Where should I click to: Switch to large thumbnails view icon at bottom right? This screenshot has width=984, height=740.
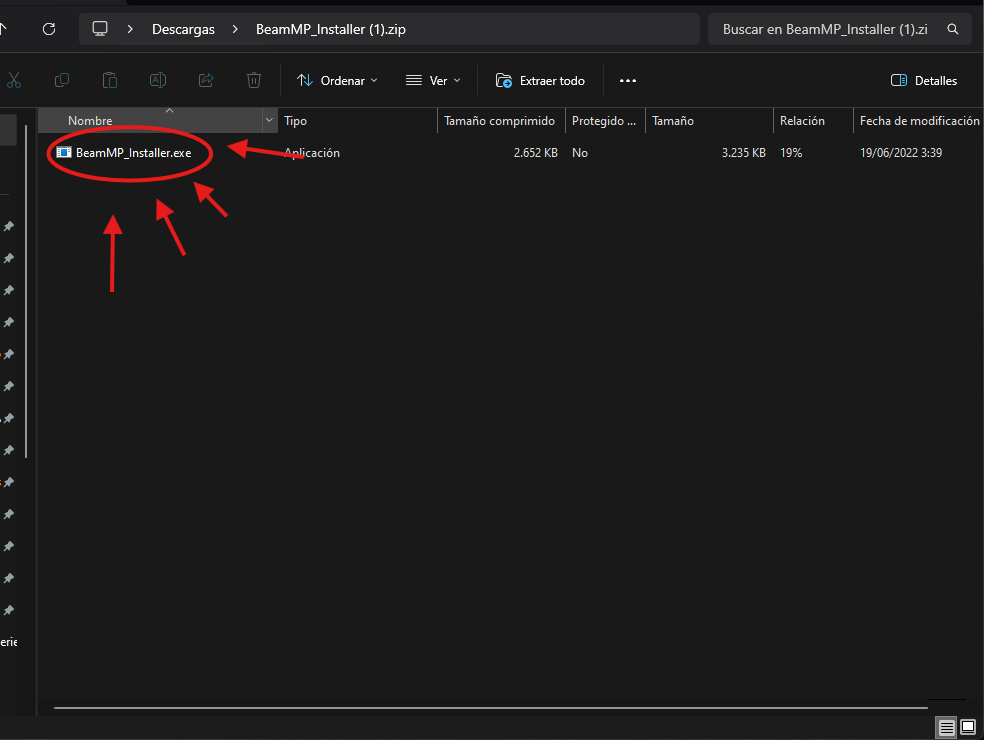point(968,727)
